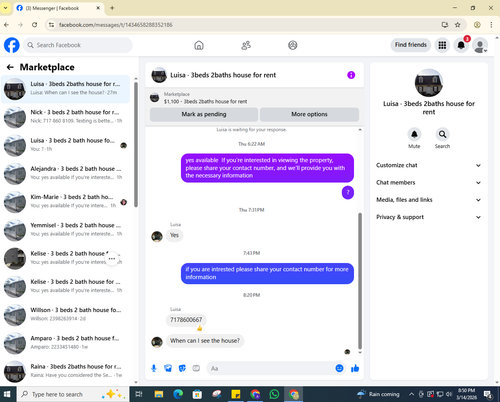Open the taskbar clock and date
The width and height of the screenshot is (500, 402).
(466, 394)
